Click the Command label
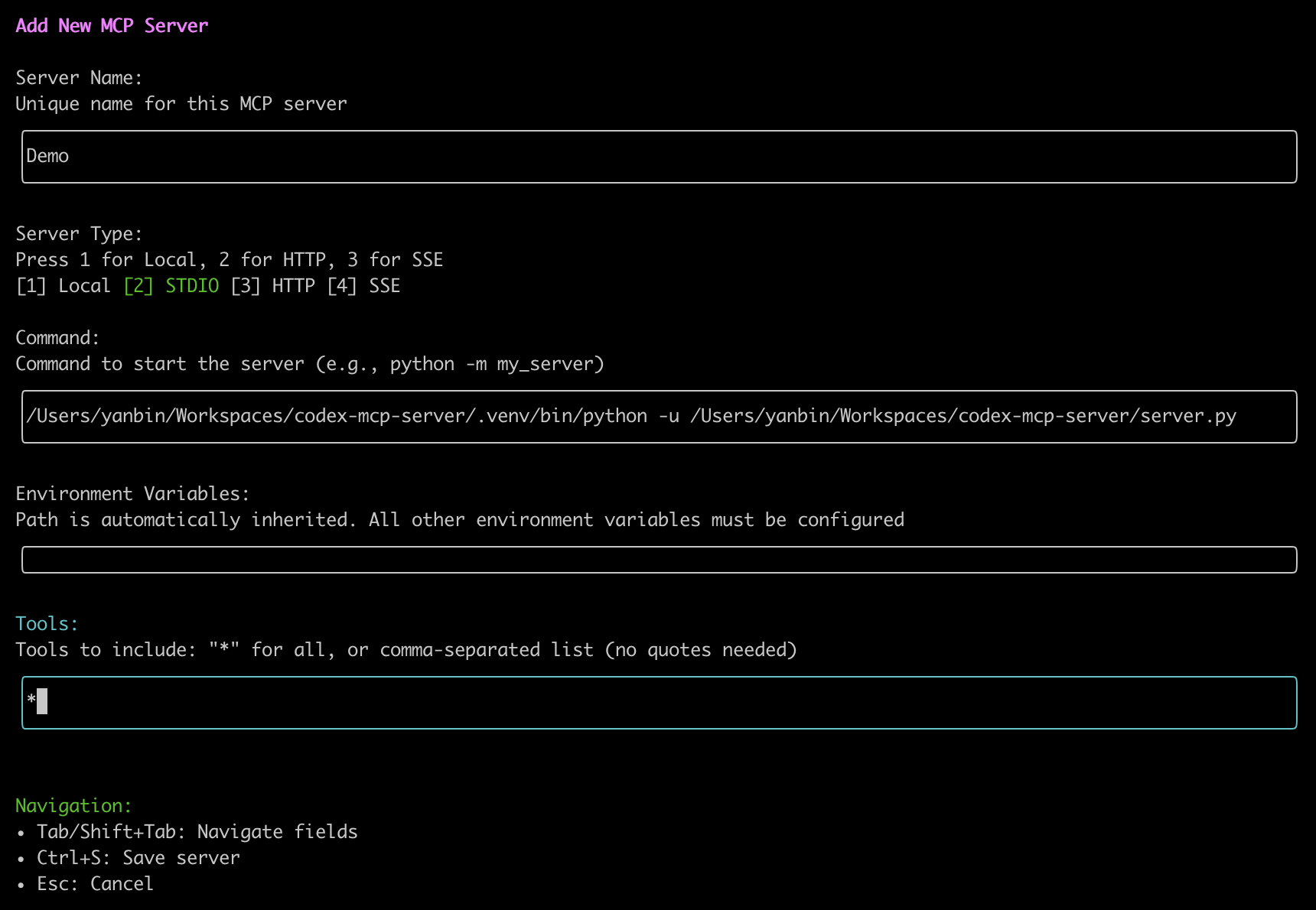Viewport: 1316px width, 910px height. pyautogui.click(x=57, y=338)
